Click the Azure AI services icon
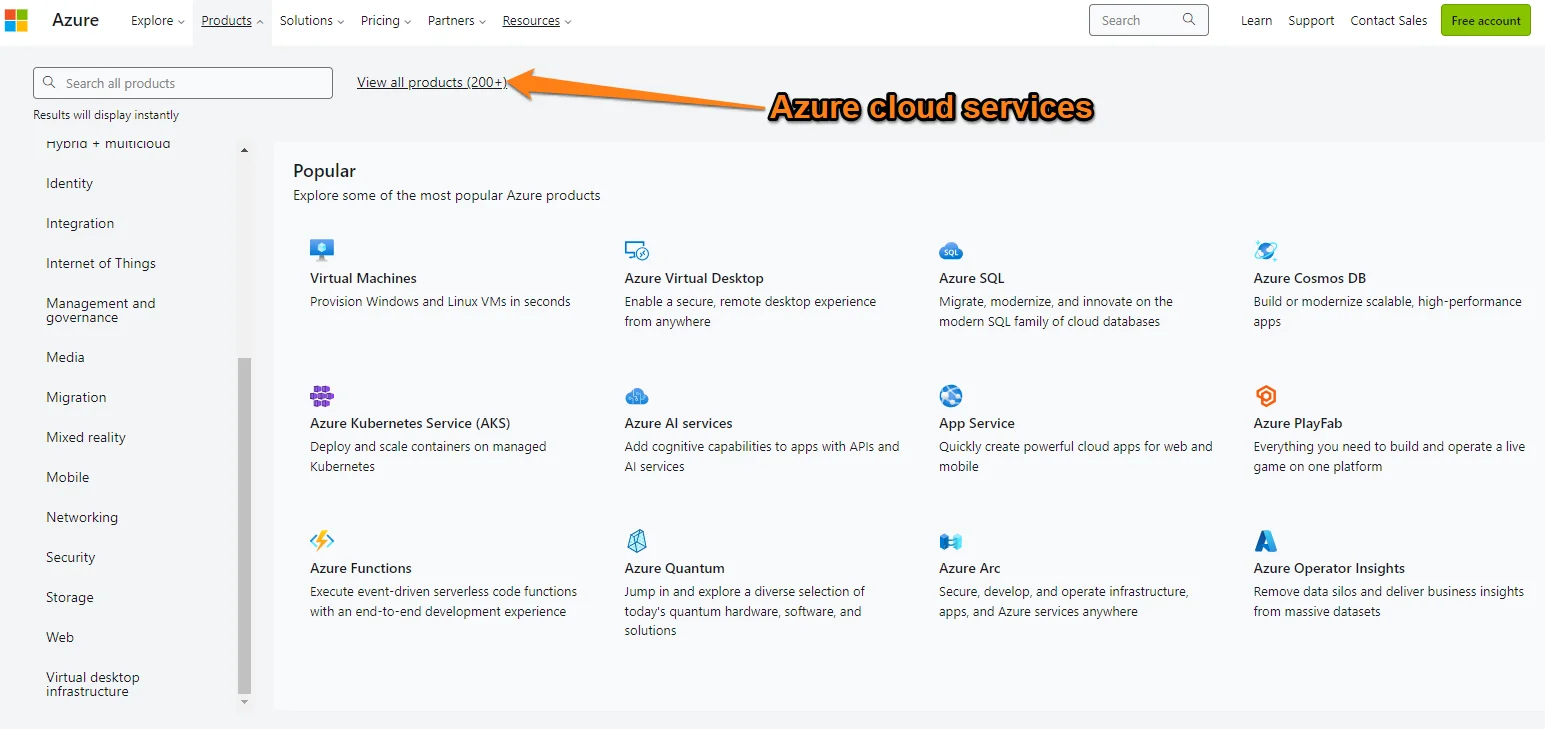1545x729 pixels. pos(637,396)
